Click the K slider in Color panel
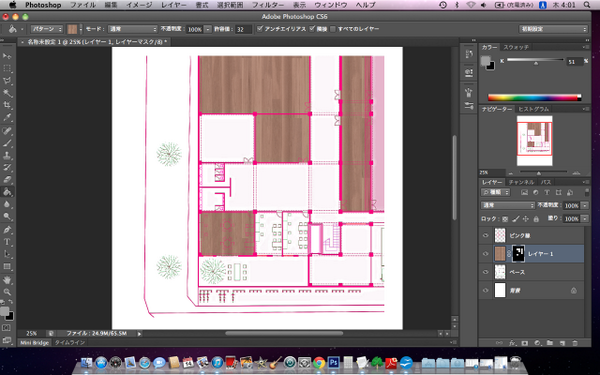 click(x=535, y=60)
